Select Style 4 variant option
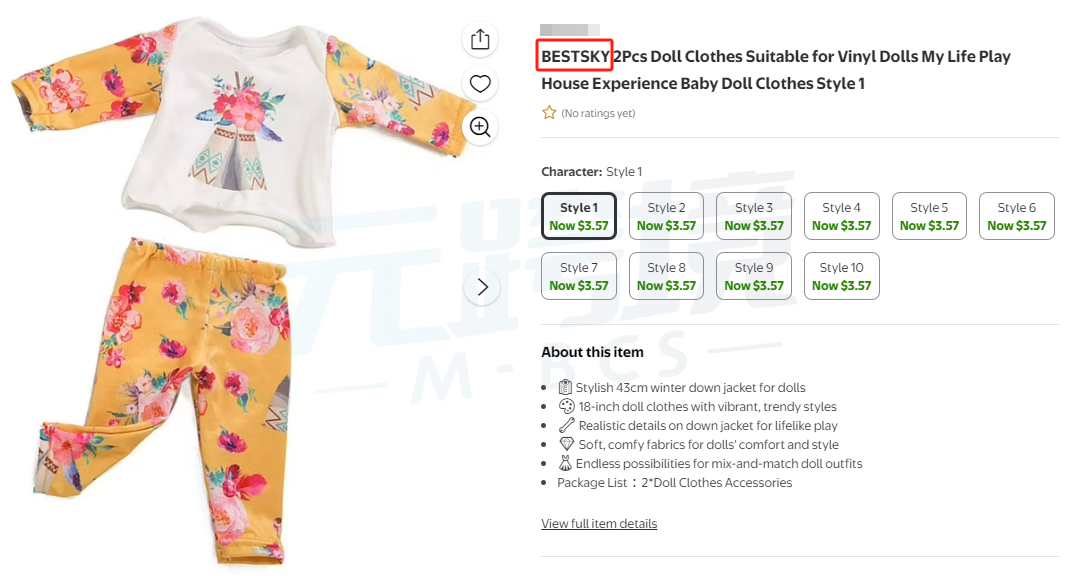 [841, 216]
